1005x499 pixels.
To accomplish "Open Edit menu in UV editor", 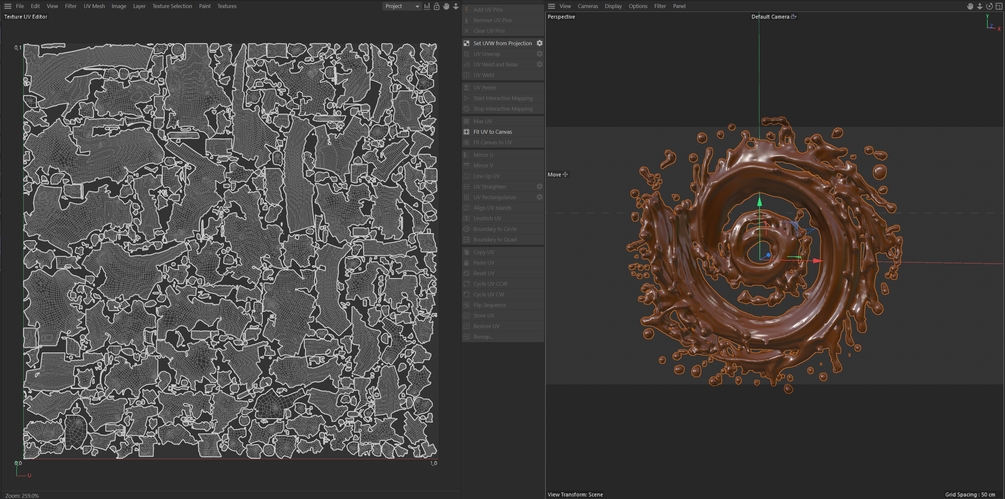I will [x=35, y=6].
